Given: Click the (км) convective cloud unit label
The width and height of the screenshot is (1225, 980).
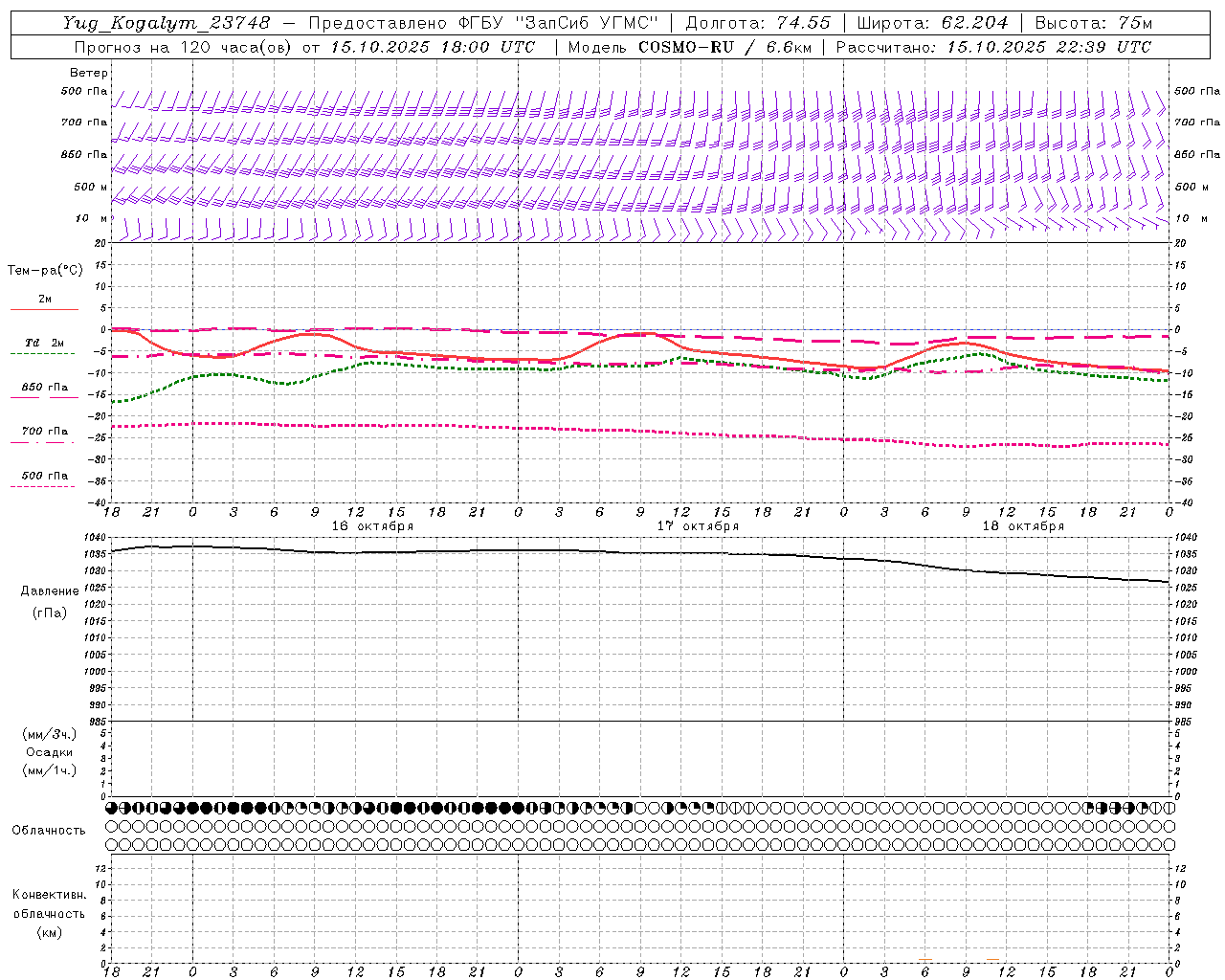Looking at the screenshot, I should 50,932.
